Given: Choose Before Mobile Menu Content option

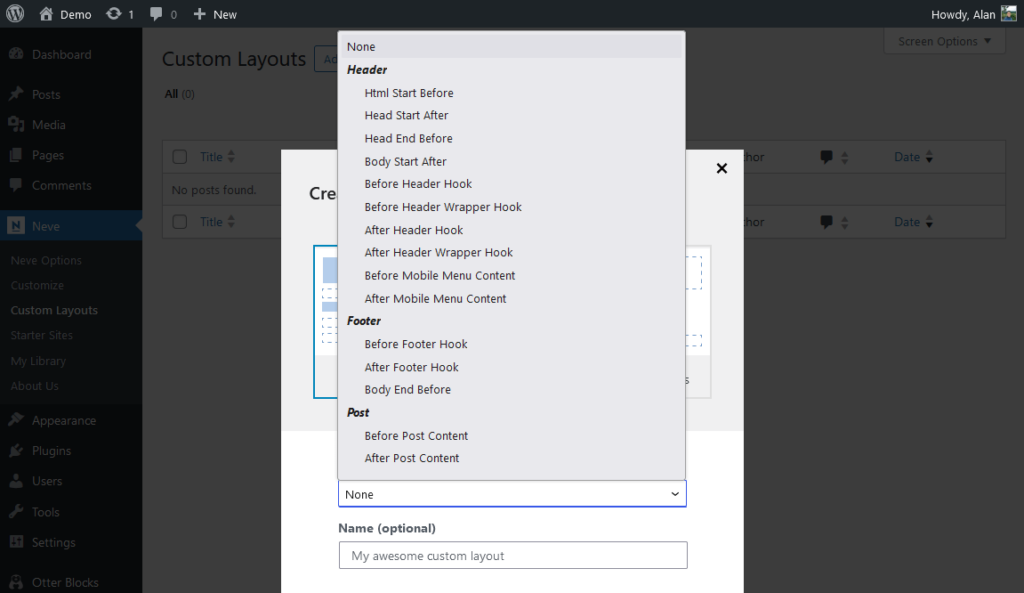Looking at the screenshot, I should [511, 275].
